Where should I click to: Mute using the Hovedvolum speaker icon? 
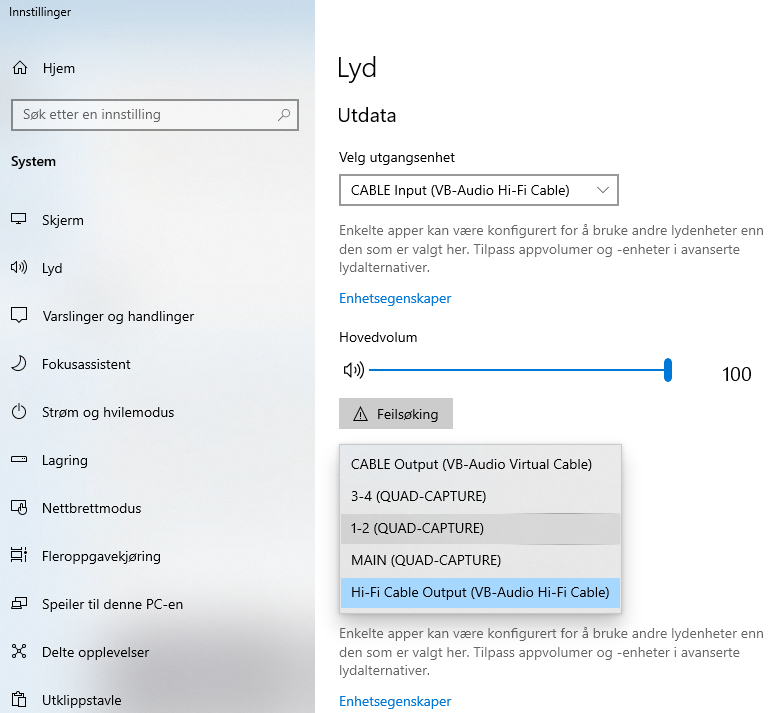pyautogui.click(x=353, y=371)
